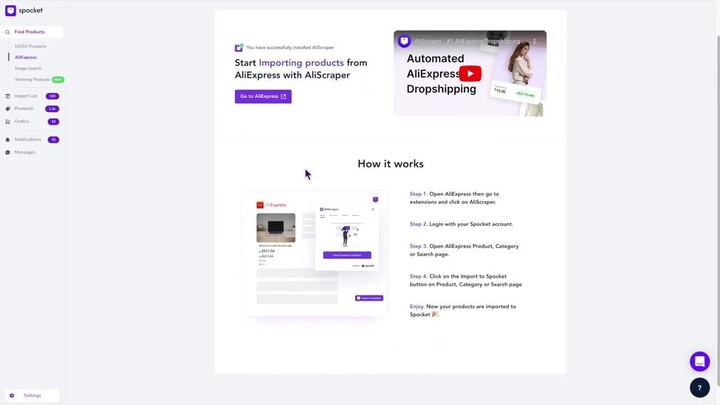This screenshot has width=720, height=405.
Task: Open Winning Products with NEW badge
Action: pyautogui.click(x=33, y=79)
